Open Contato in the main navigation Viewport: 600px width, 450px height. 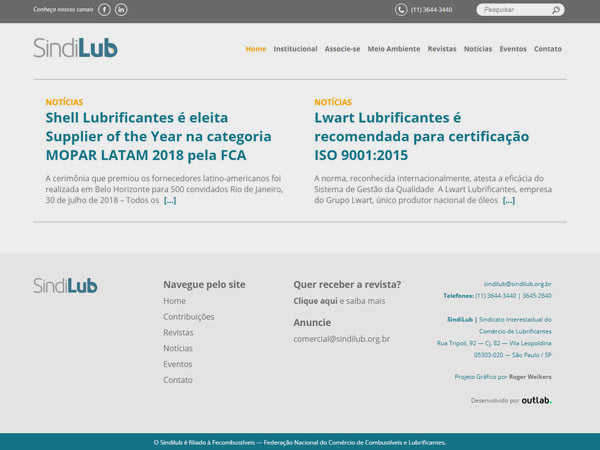pyautogui.click(x=548, y=49)
